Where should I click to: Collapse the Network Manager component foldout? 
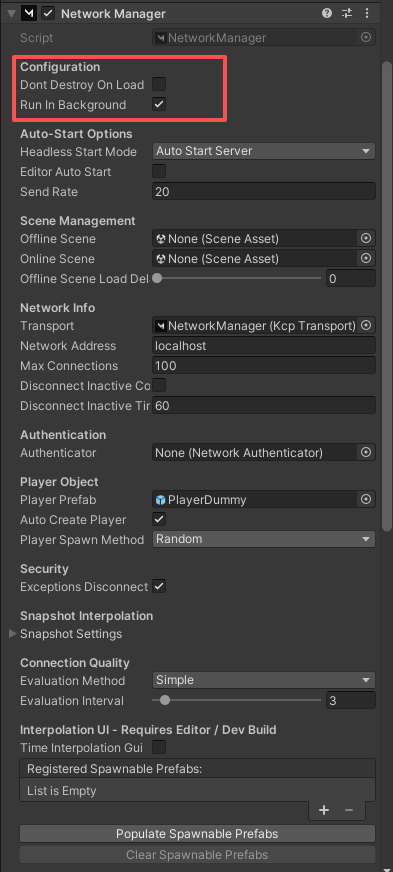11,14
